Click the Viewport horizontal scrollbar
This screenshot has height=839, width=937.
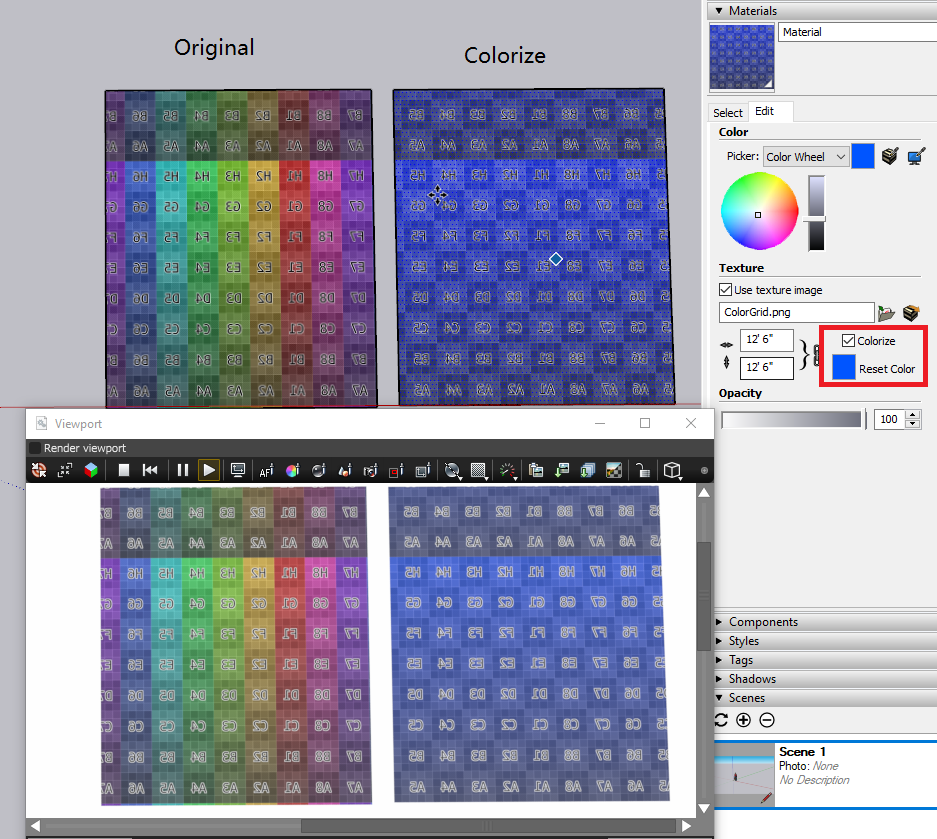tap(488, 826)
